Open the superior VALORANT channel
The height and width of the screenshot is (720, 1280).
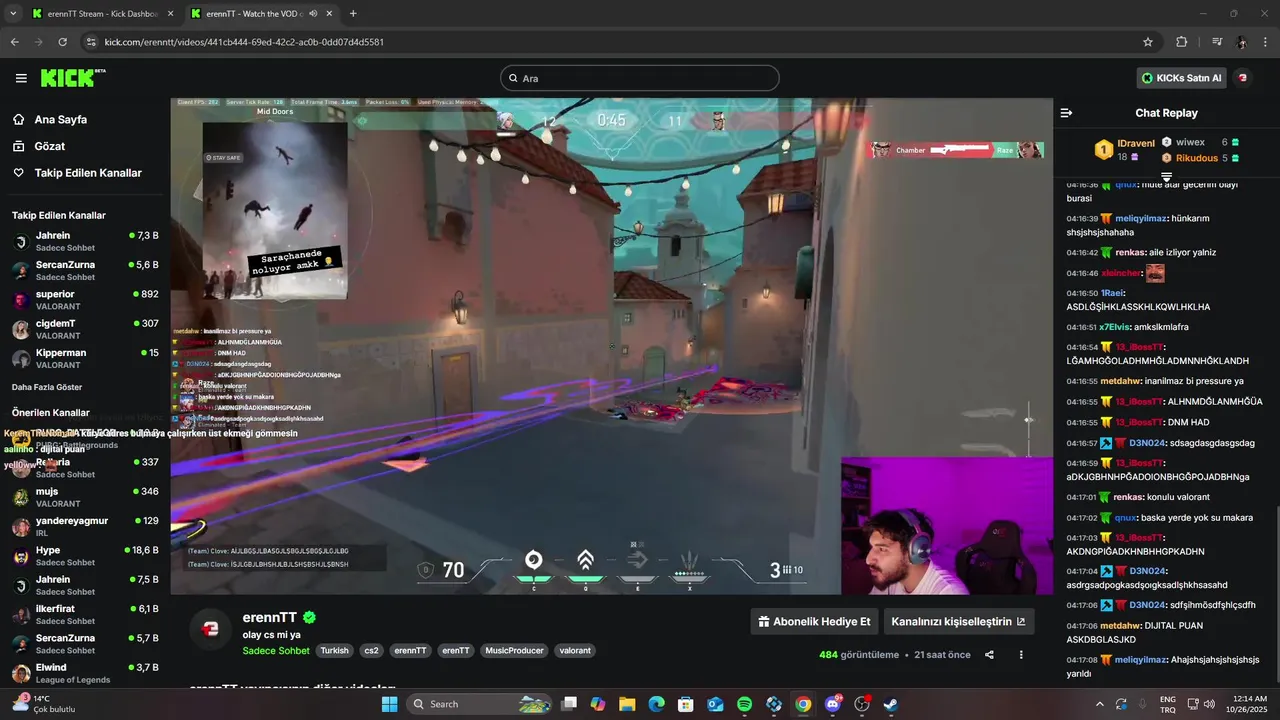[x=85, y=300]
